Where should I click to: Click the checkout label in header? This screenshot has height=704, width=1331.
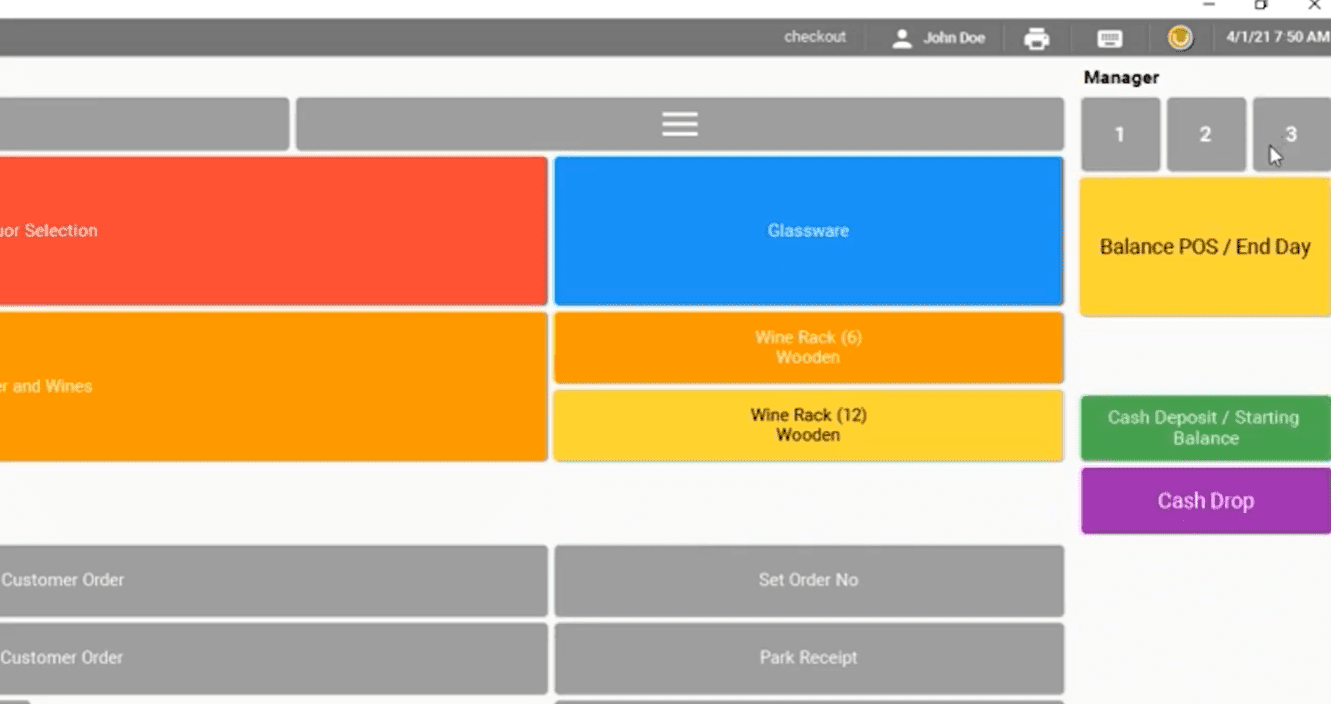[814, 37]
